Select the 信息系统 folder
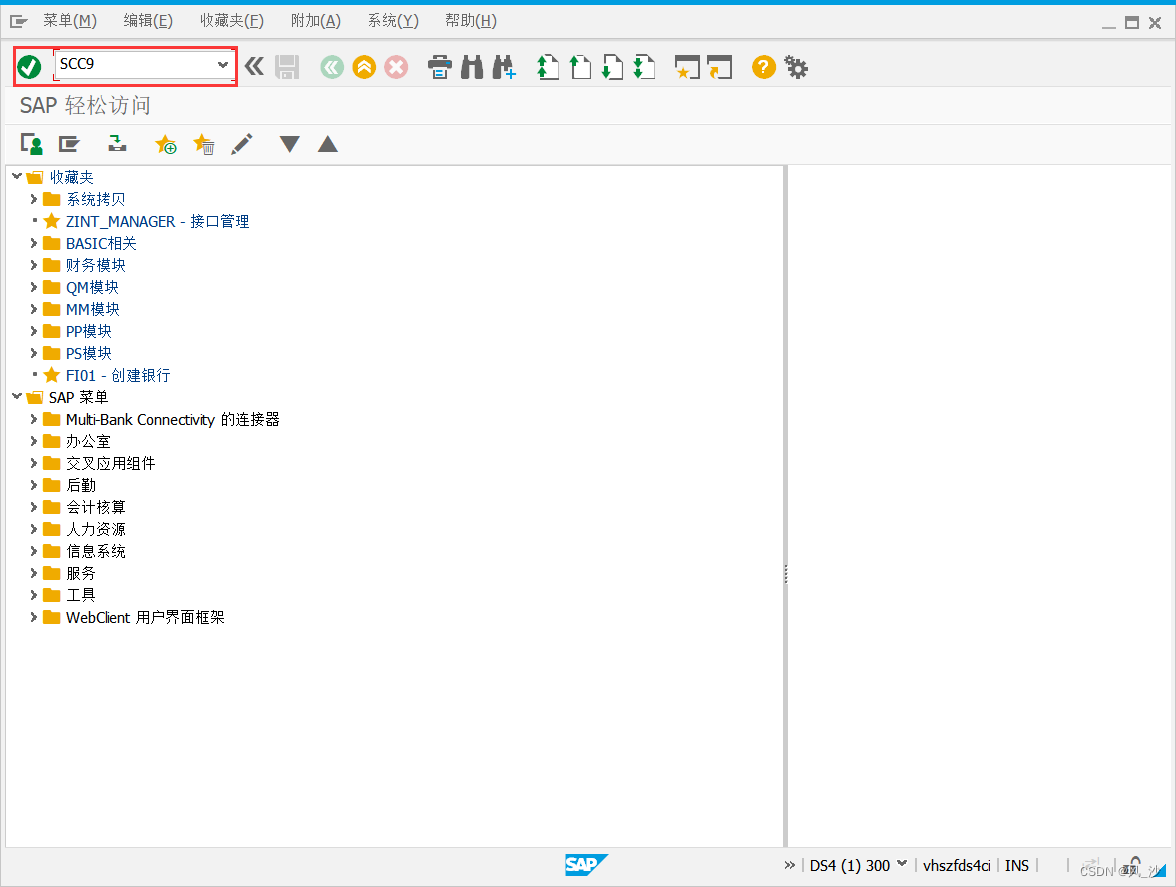This screenshot has height=887, width=1176. (x=95, y=551)
